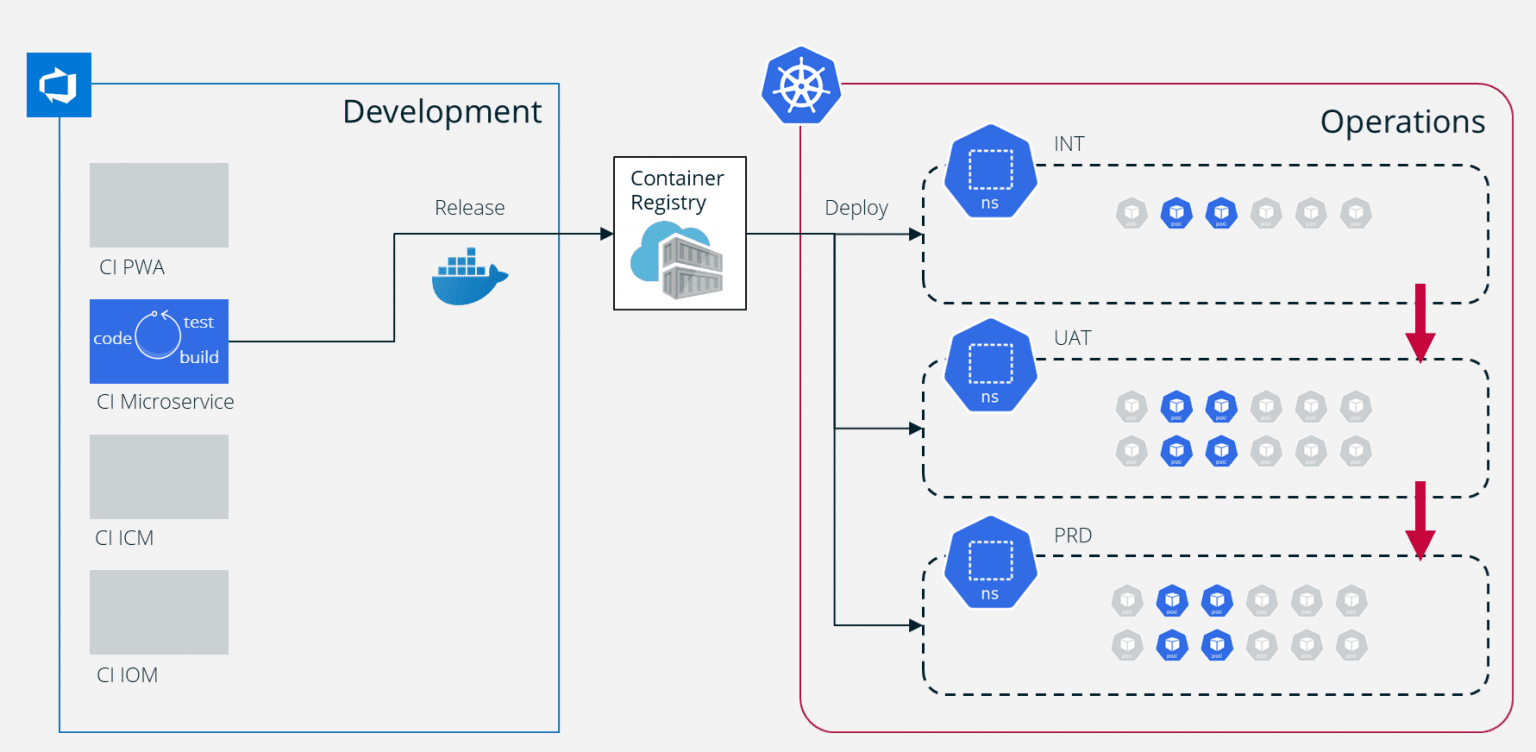Switch to the Operations section

pyautogui.click(x=1404, y=122)
